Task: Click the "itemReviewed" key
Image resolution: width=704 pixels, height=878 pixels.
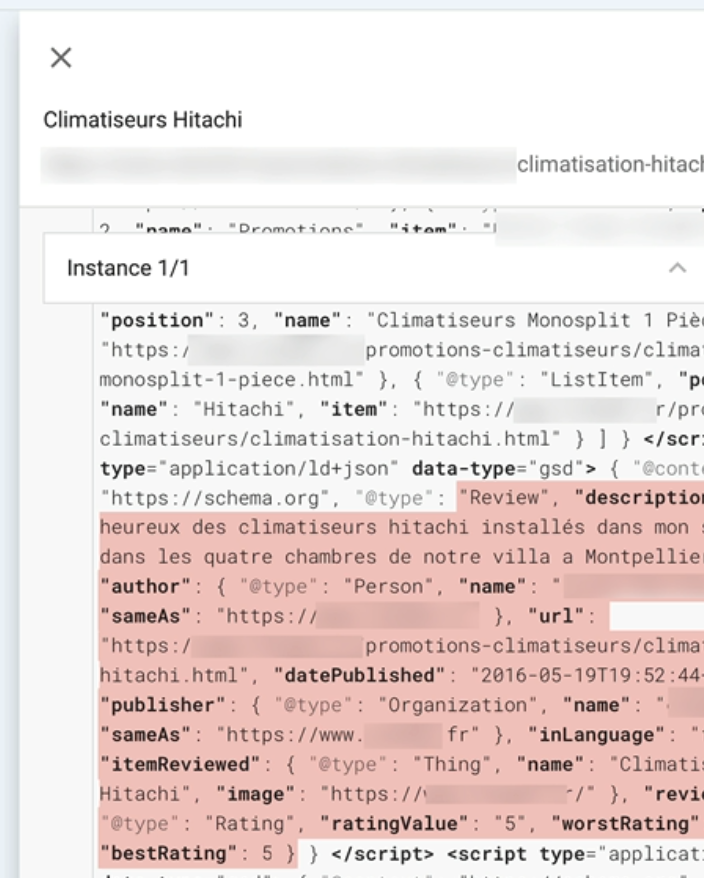Action: click(x=180, y=765)
